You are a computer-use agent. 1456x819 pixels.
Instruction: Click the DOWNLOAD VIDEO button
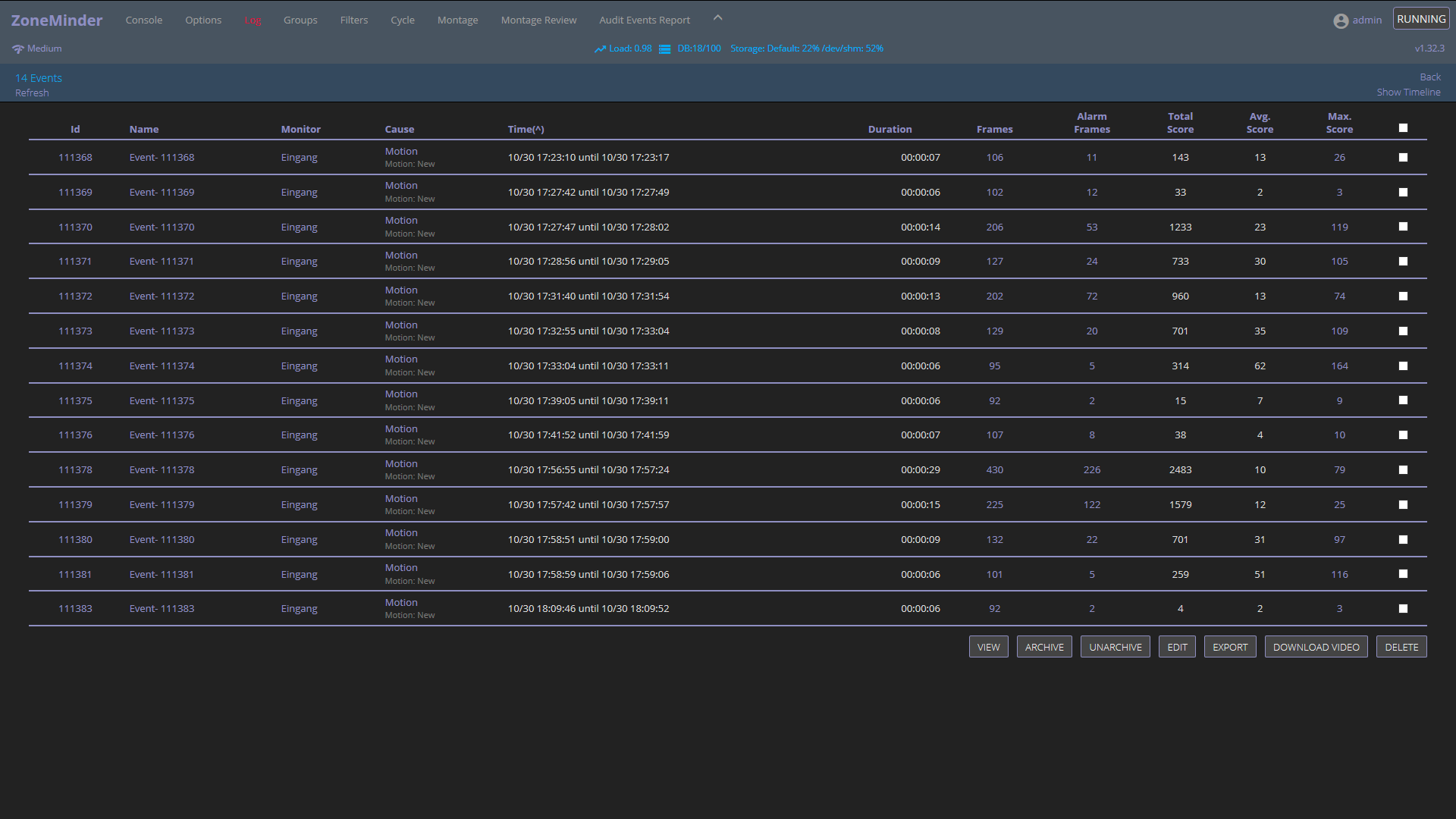click(x=1316, y=647)
